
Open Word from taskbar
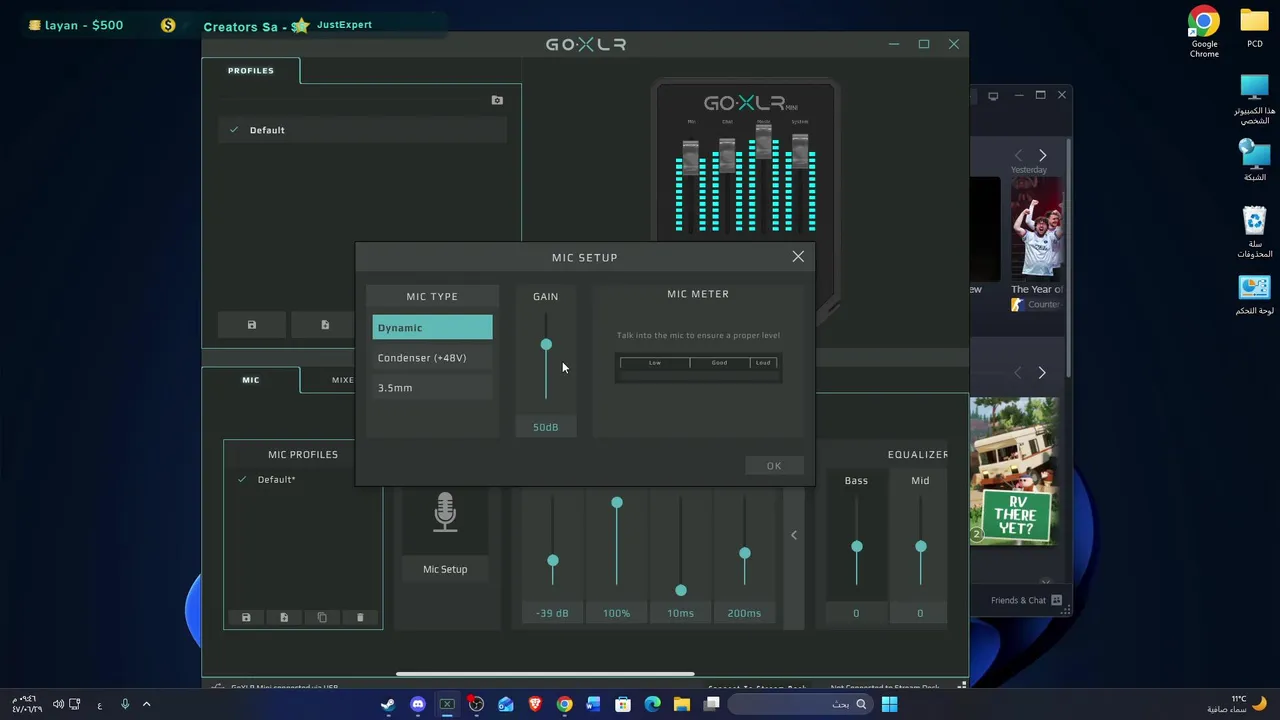coord(594,704)
